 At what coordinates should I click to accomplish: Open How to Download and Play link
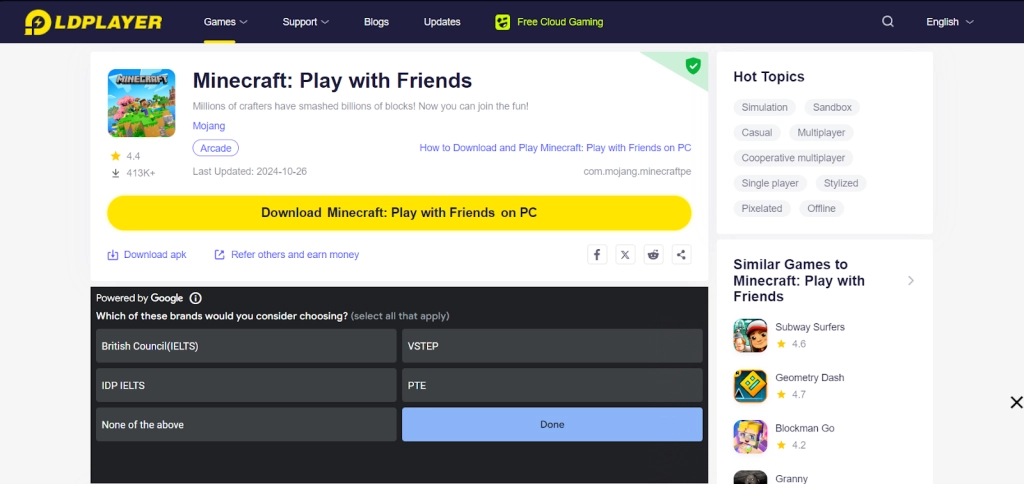coord(555,148)
